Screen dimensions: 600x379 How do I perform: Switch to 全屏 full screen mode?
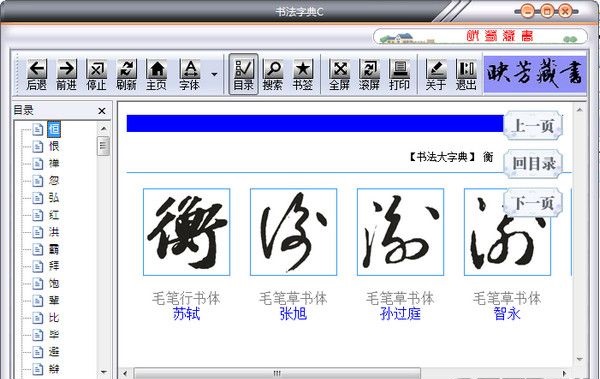[x=339, y=75]
